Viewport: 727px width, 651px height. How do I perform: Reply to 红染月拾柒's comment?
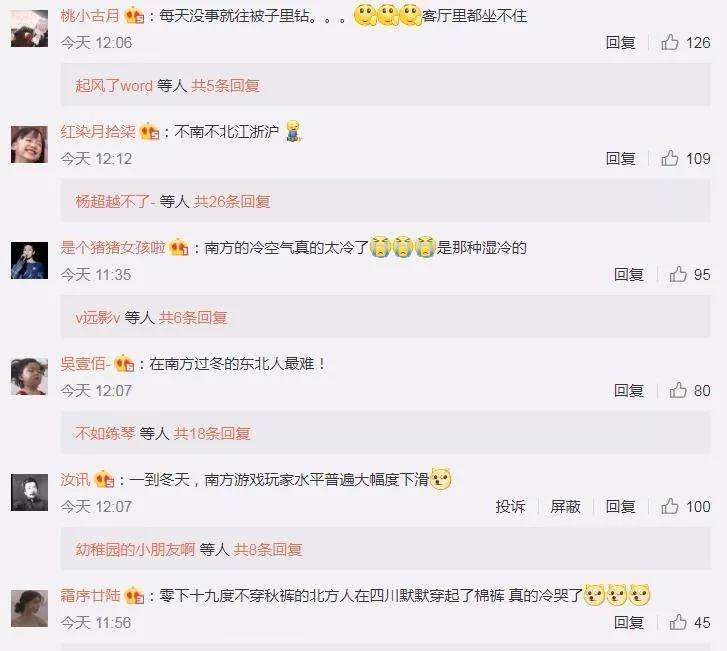(620, 159)
